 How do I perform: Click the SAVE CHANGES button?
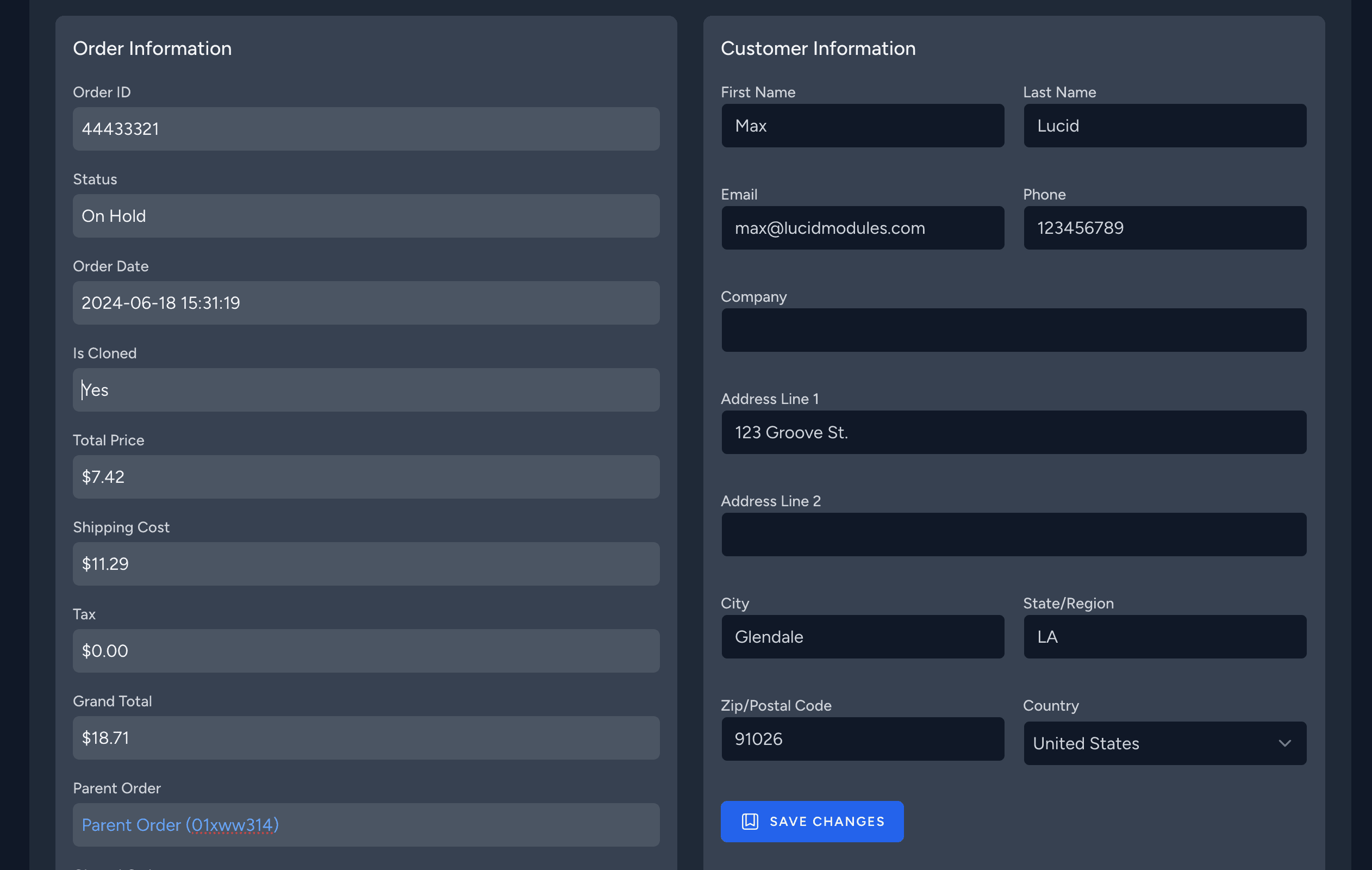[x=812, y=822]
